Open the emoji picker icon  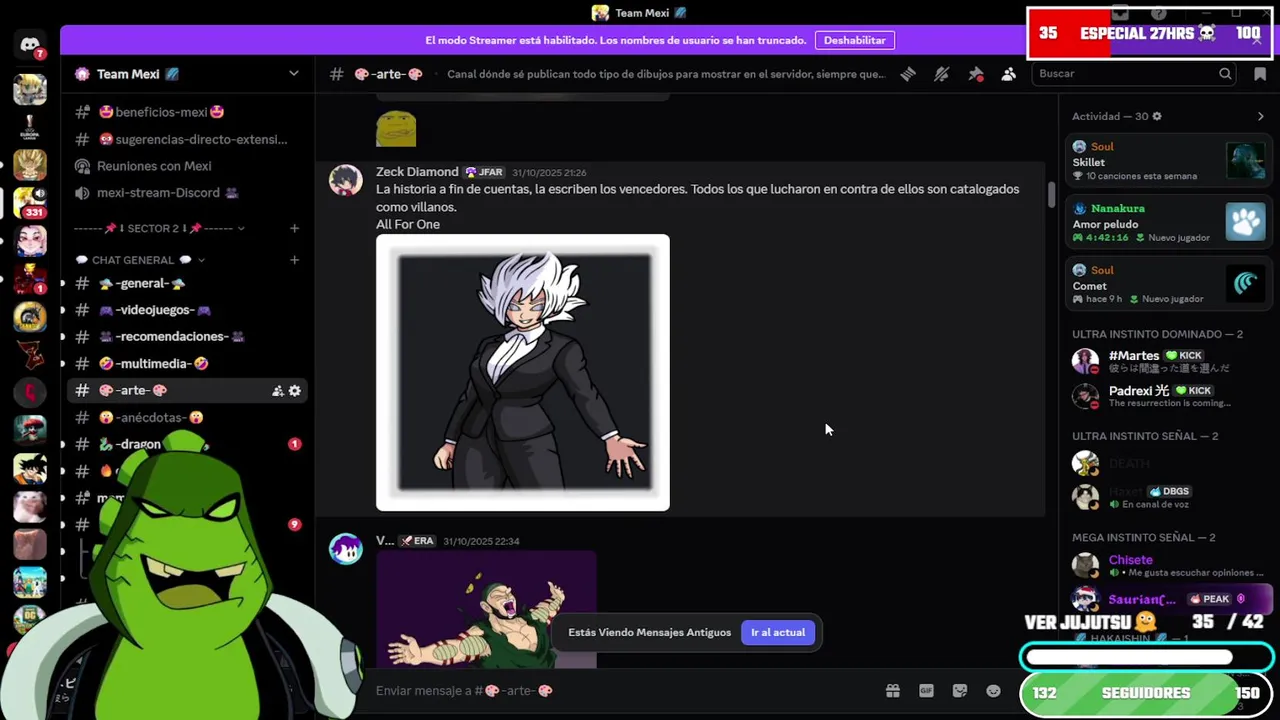(993, 691)
